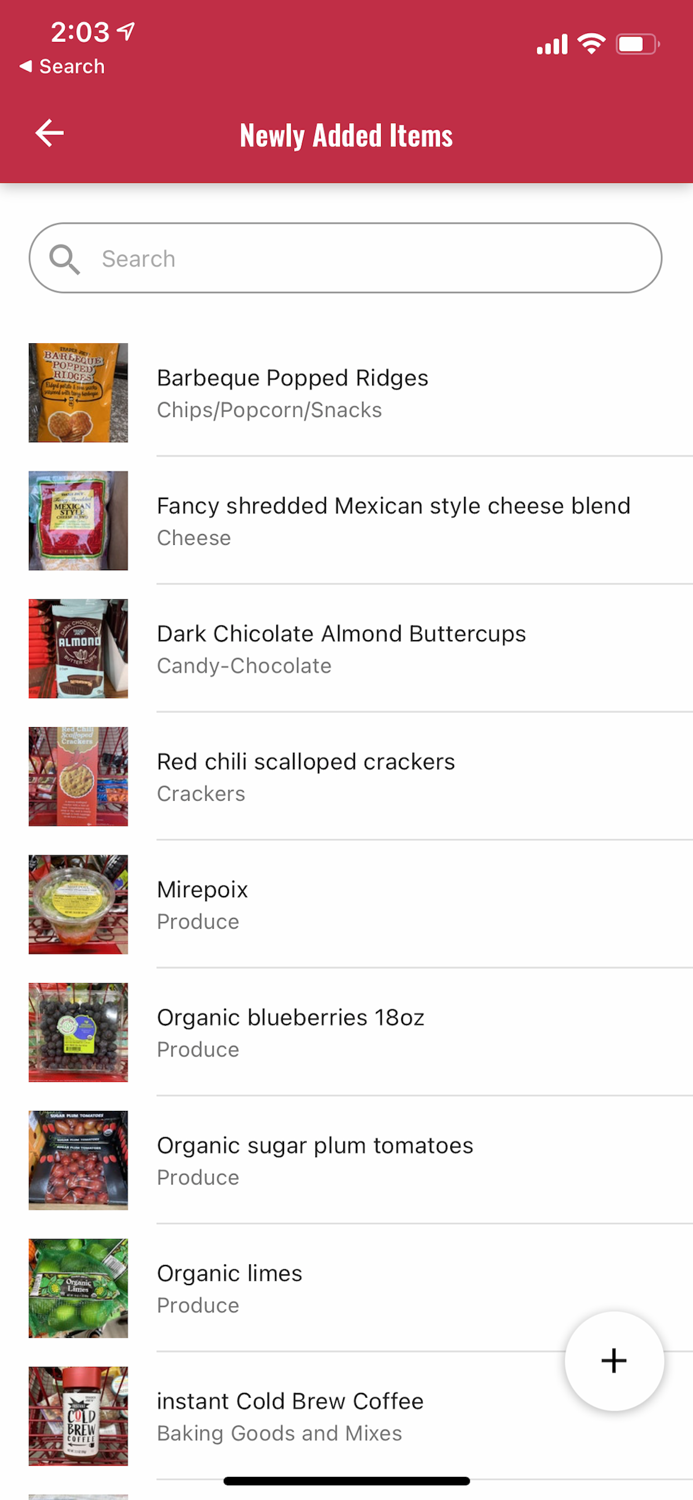Return to Search via status bar link
The image size is (693, 1500).
(62, 67)
